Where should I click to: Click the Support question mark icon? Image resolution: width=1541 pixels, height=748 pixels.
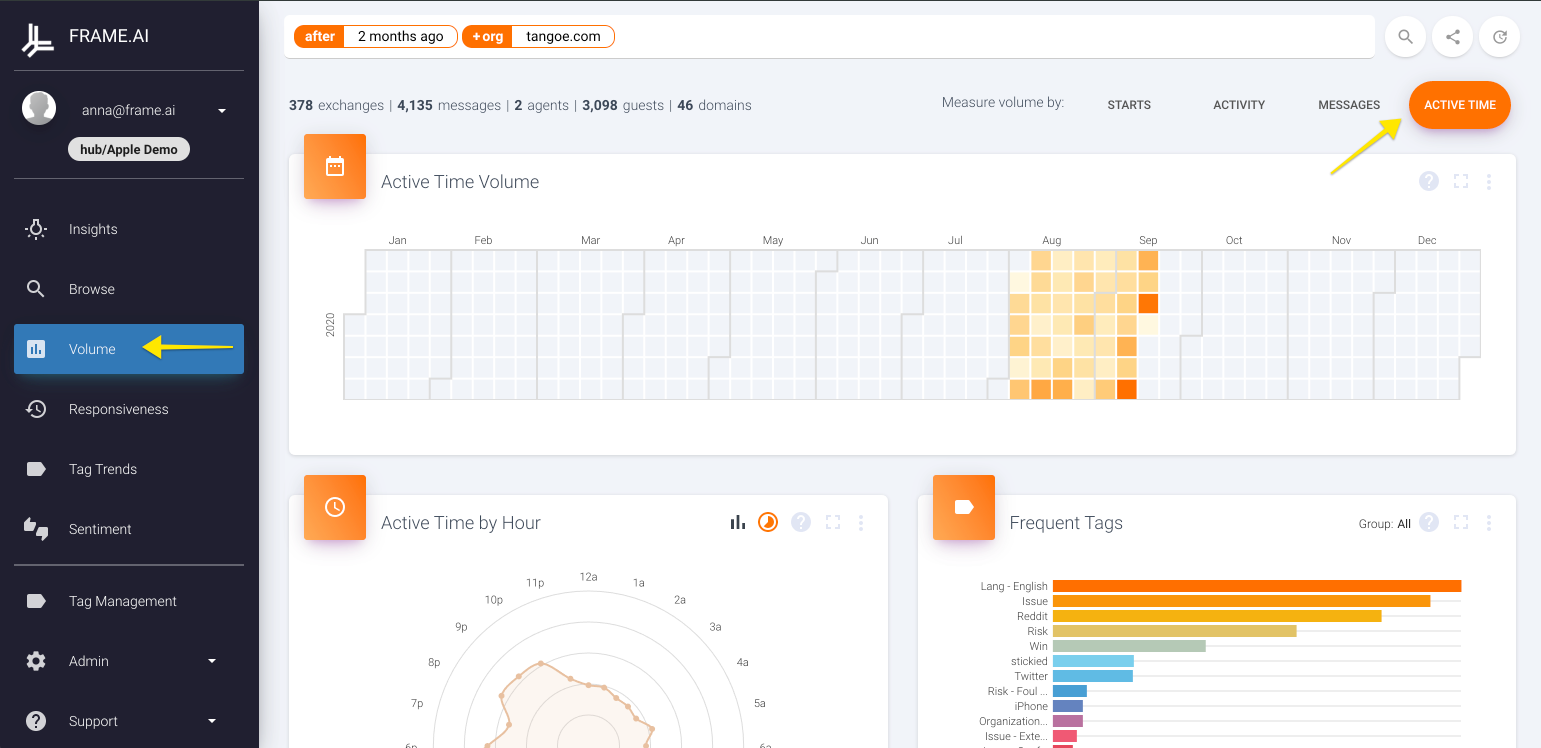coord(36,721)
